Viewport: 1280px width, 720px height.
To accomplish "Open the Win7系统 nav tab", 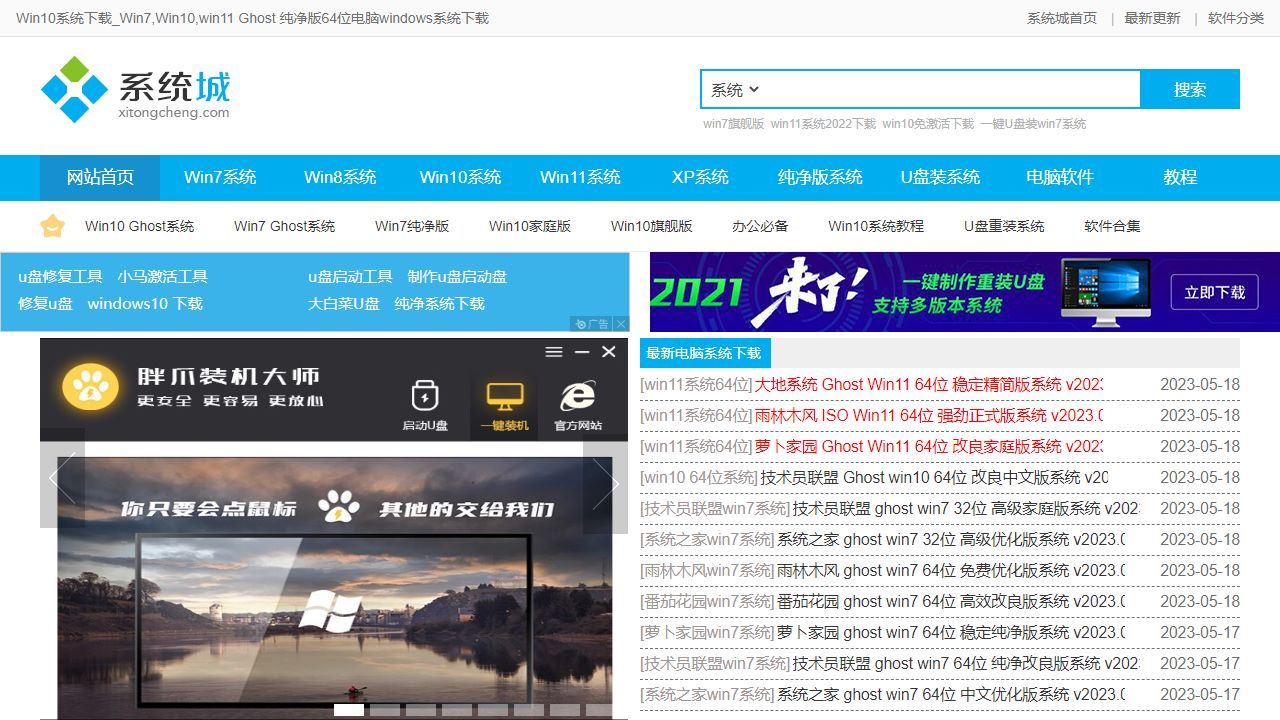I will pos(220,177).
